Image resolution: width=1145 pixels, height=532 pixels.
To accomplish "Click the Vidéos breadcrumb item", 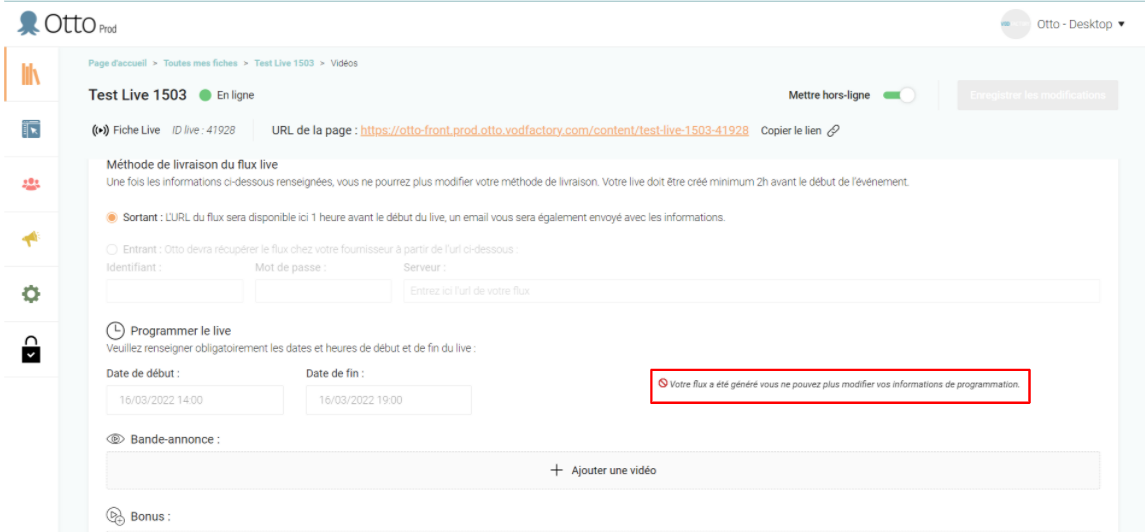I will pyautogui.click(x=344, y=63).
